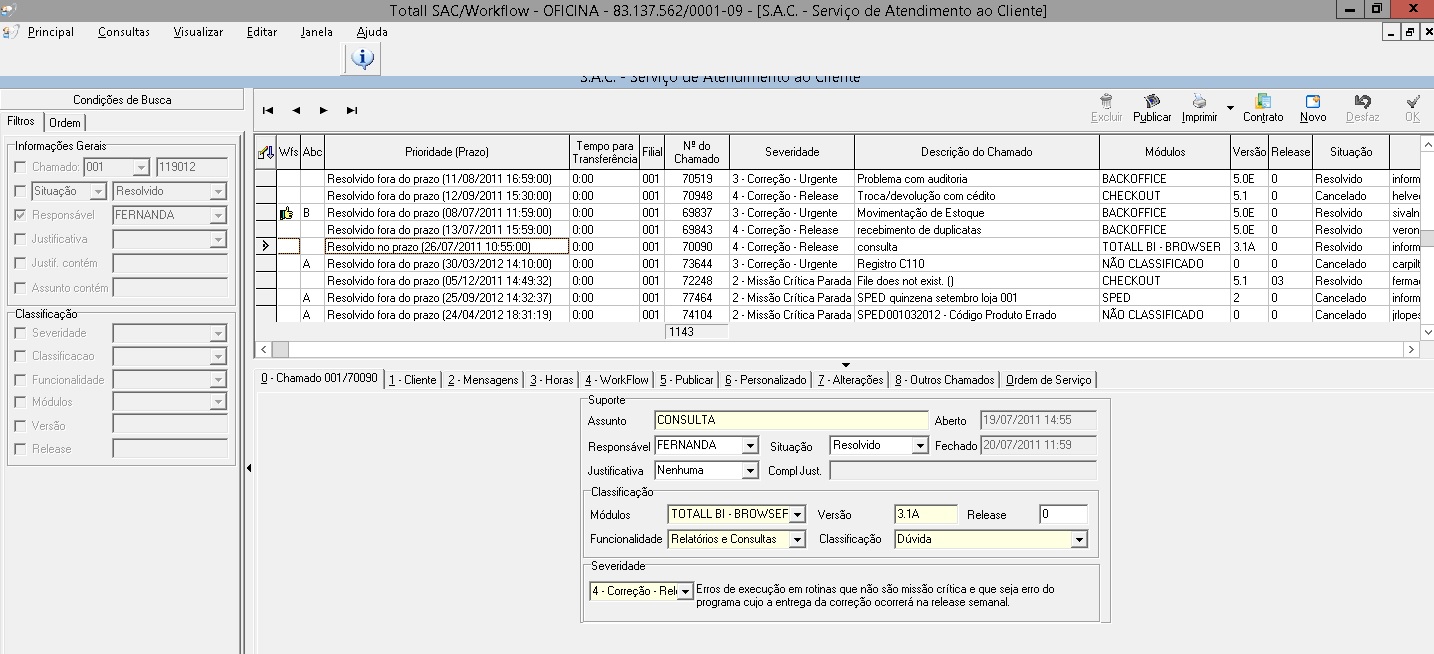Screen dimensions: 1434x654
Task: Click the thumbs-up icon in row 69837
Action: (288, 213)
